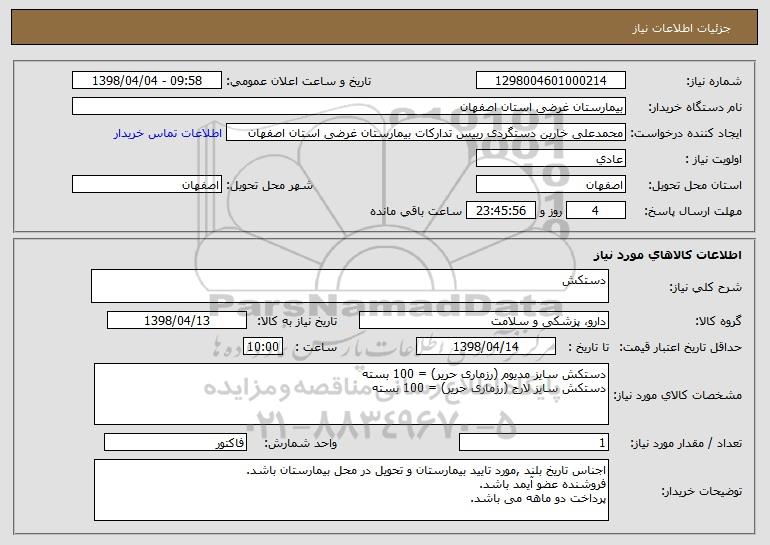Click the label واحد شمارش

[x=301, y=444]
